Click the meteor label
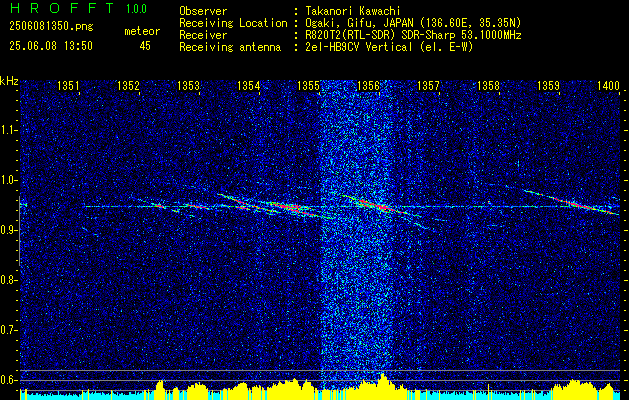This screenshot has height=400, width=629. click(142, 31)
